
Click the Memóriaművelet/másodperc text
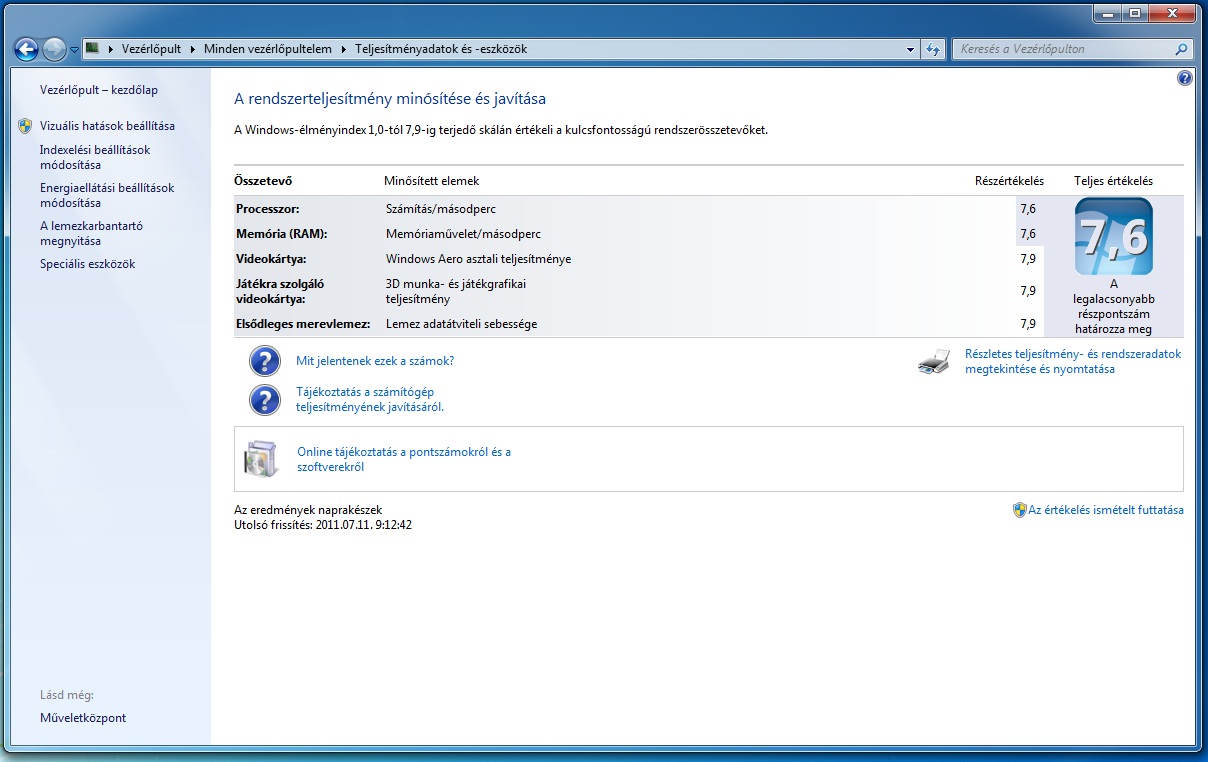pos(463,234)
